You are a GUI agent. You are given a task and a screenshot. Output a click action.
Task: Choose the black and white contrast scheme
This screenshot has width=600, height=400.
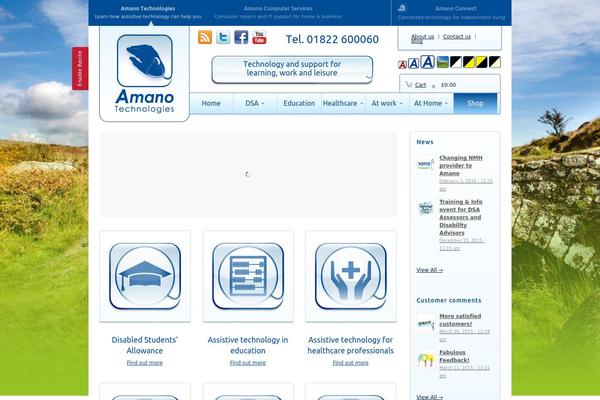click(x=456, y=62)
